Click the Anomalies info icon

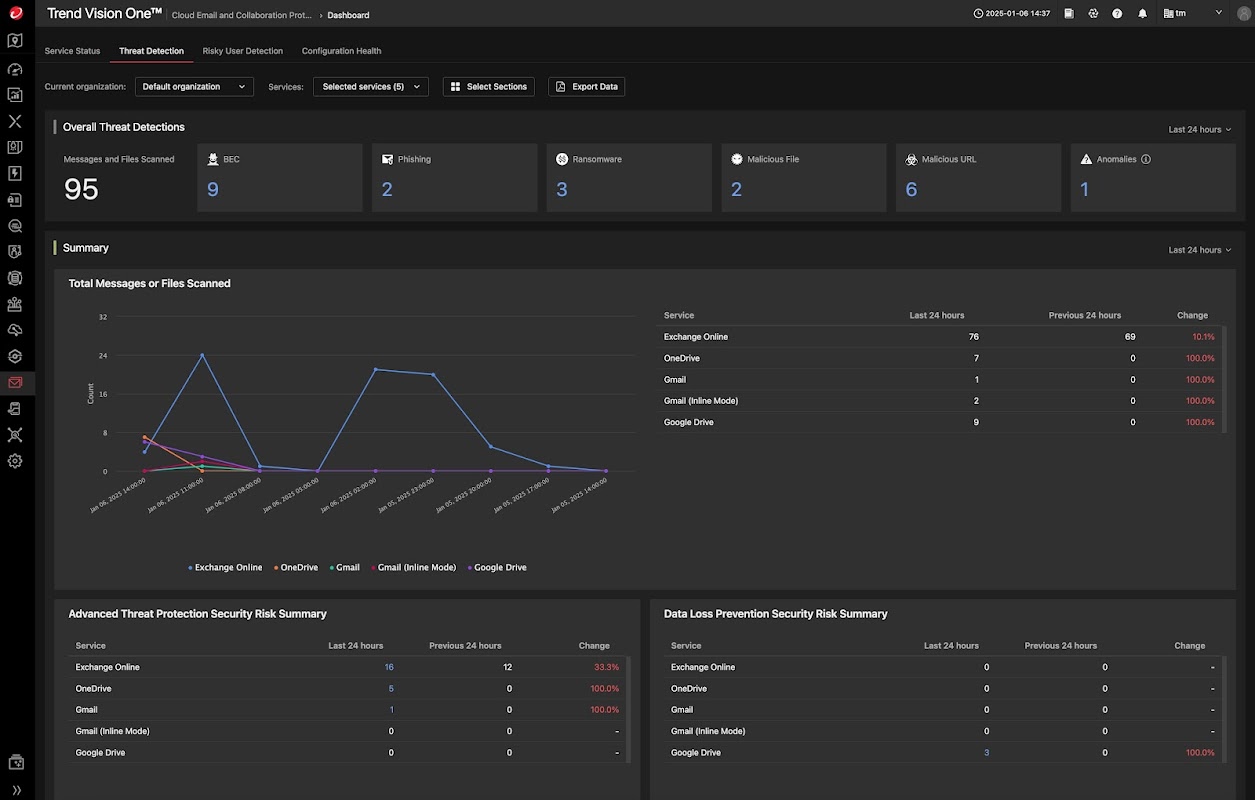[1146, 159]
